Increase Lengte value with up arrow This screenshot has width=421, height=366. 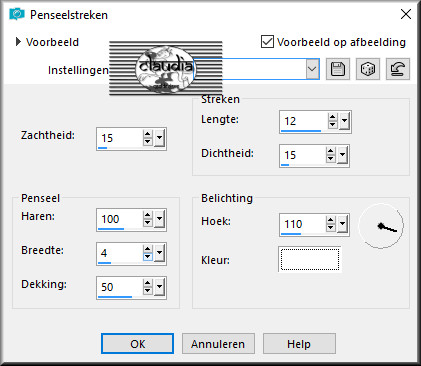click(x=332, y=117)
